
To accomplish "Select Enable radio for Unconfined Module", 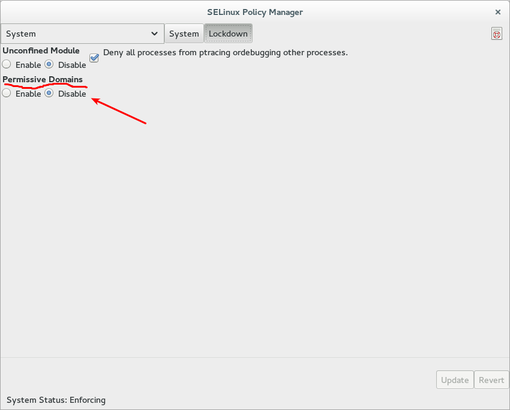I will (x=6, y=64).
